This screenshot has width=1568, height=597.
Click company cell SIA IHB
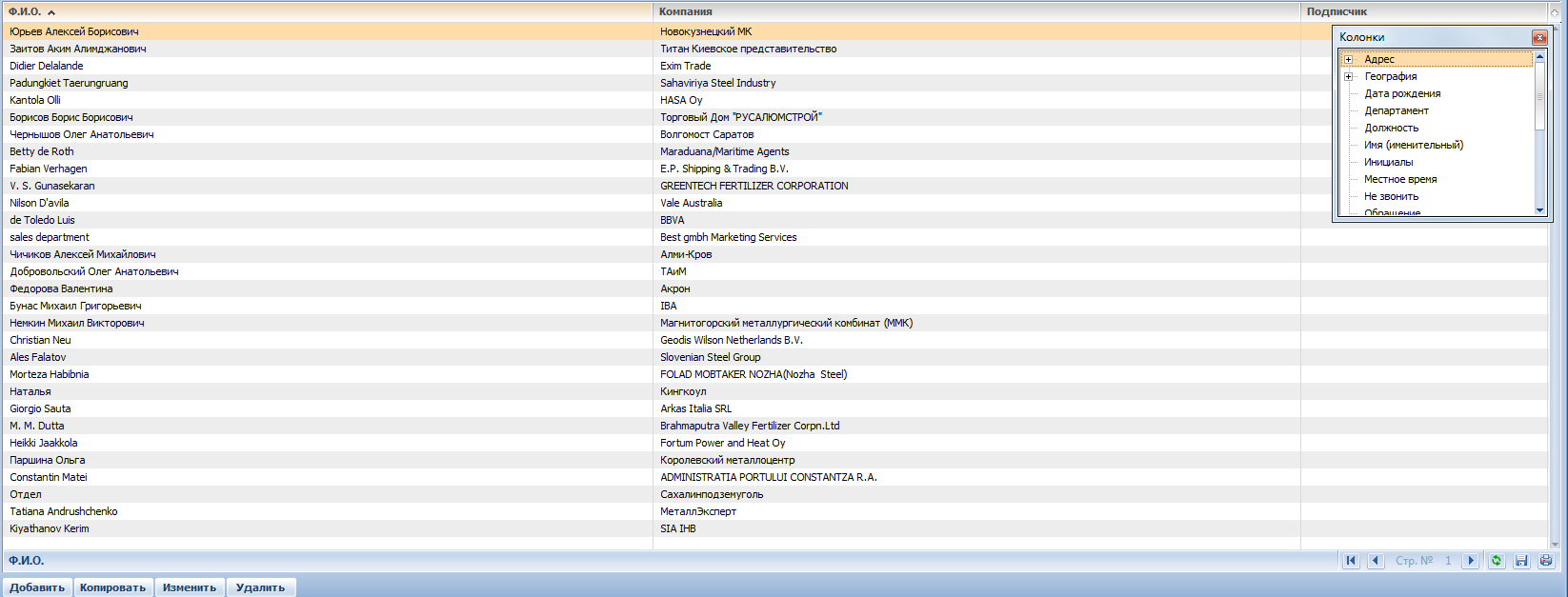click(x=976, y=528)
